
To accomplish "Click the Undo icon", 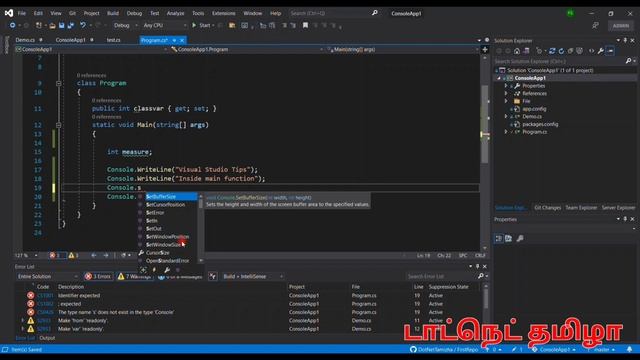I will tap(83, 25).
